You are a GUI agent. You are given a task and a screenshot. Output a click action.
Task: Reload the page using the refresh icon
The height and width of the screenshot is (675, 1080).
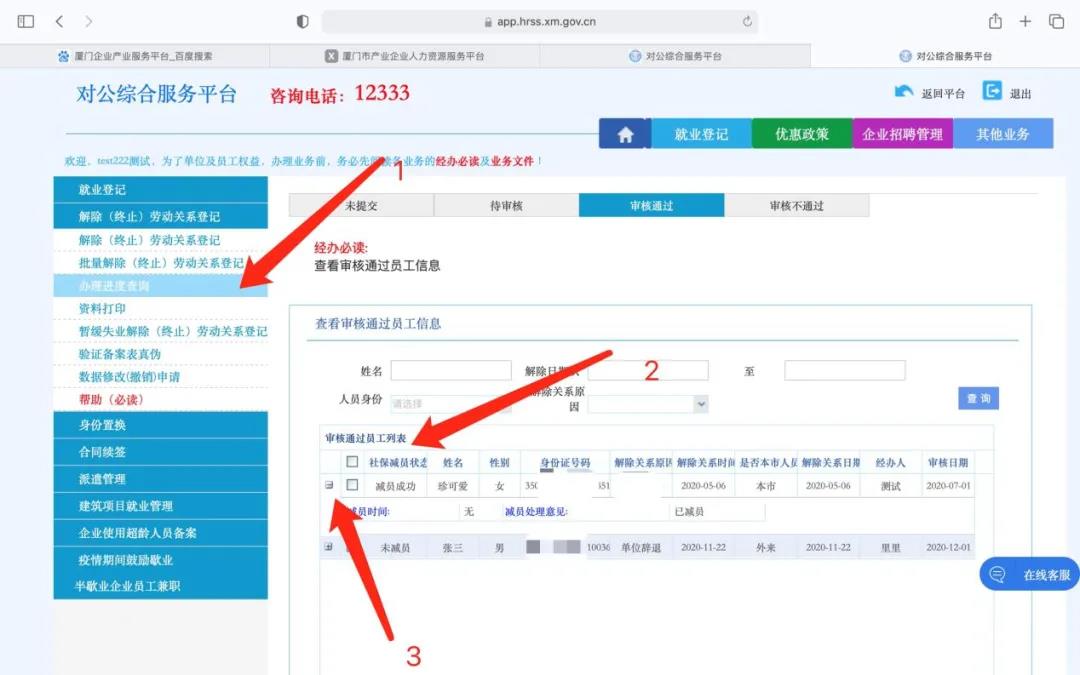point(747,21)
